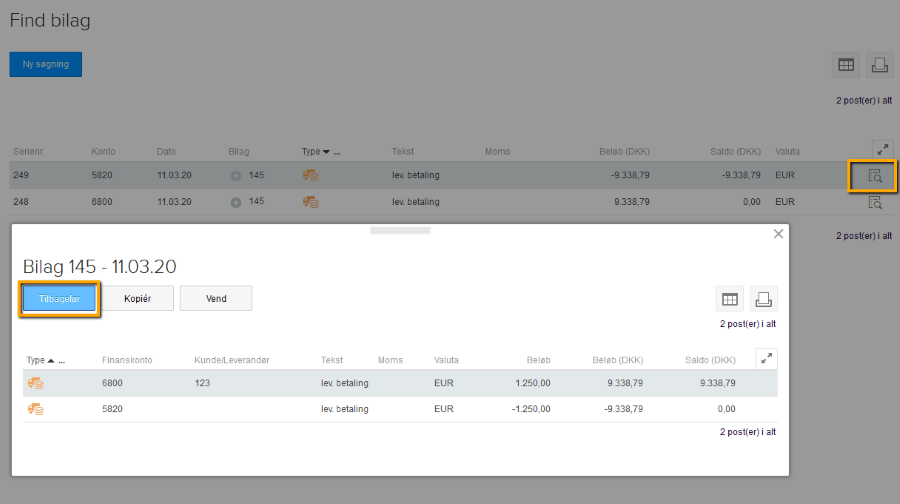Sort by Dato column header
This screenshot has height=504, width=900.
click(x=166, y=152)
